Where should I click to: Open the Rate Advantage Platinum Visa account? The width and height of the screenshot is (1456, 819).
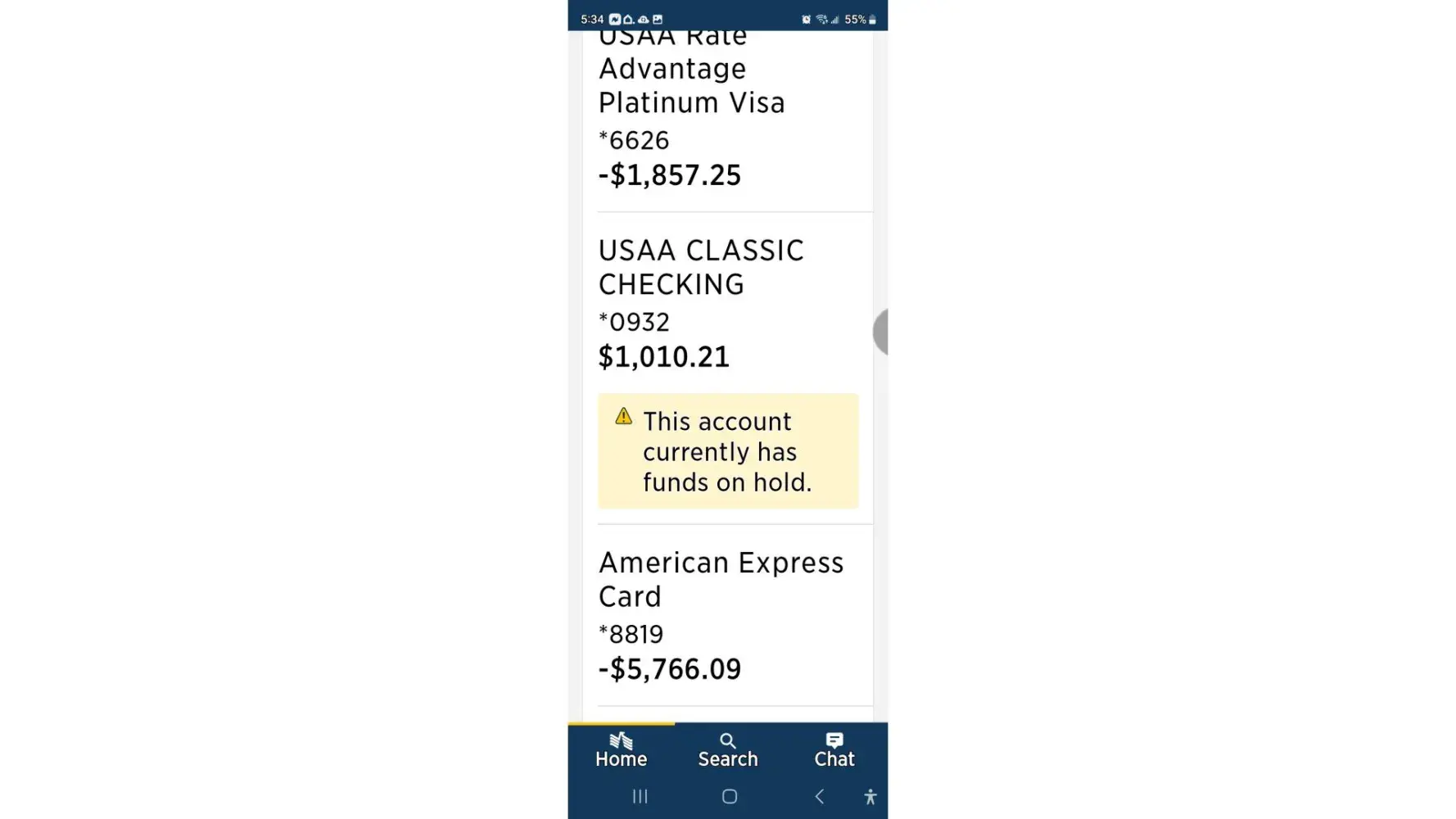pos(692,85)
